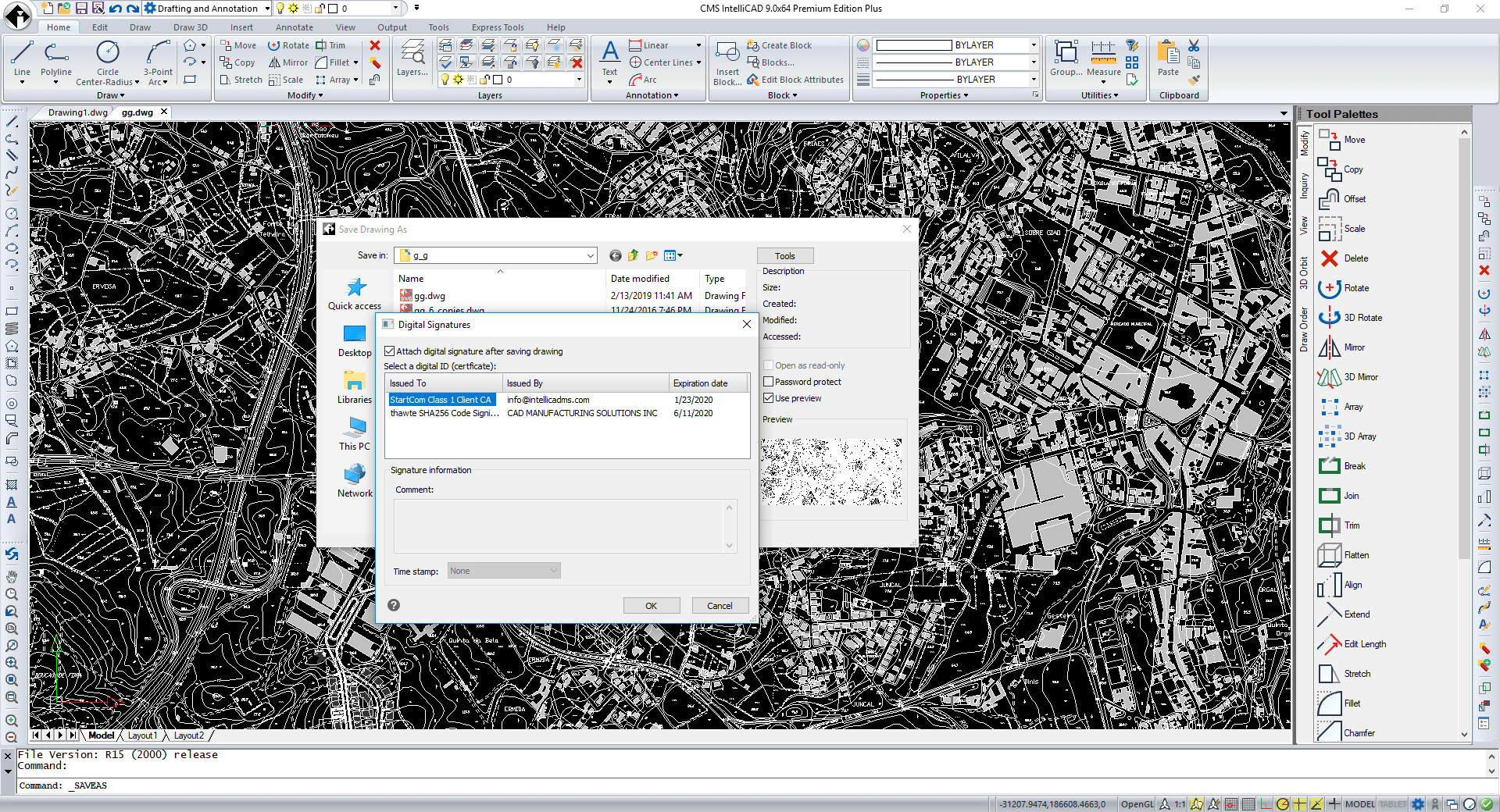Screen dimensions: 1500x812
Task: Cancel the Digital Signatures dialog
Action: (720, 606)
